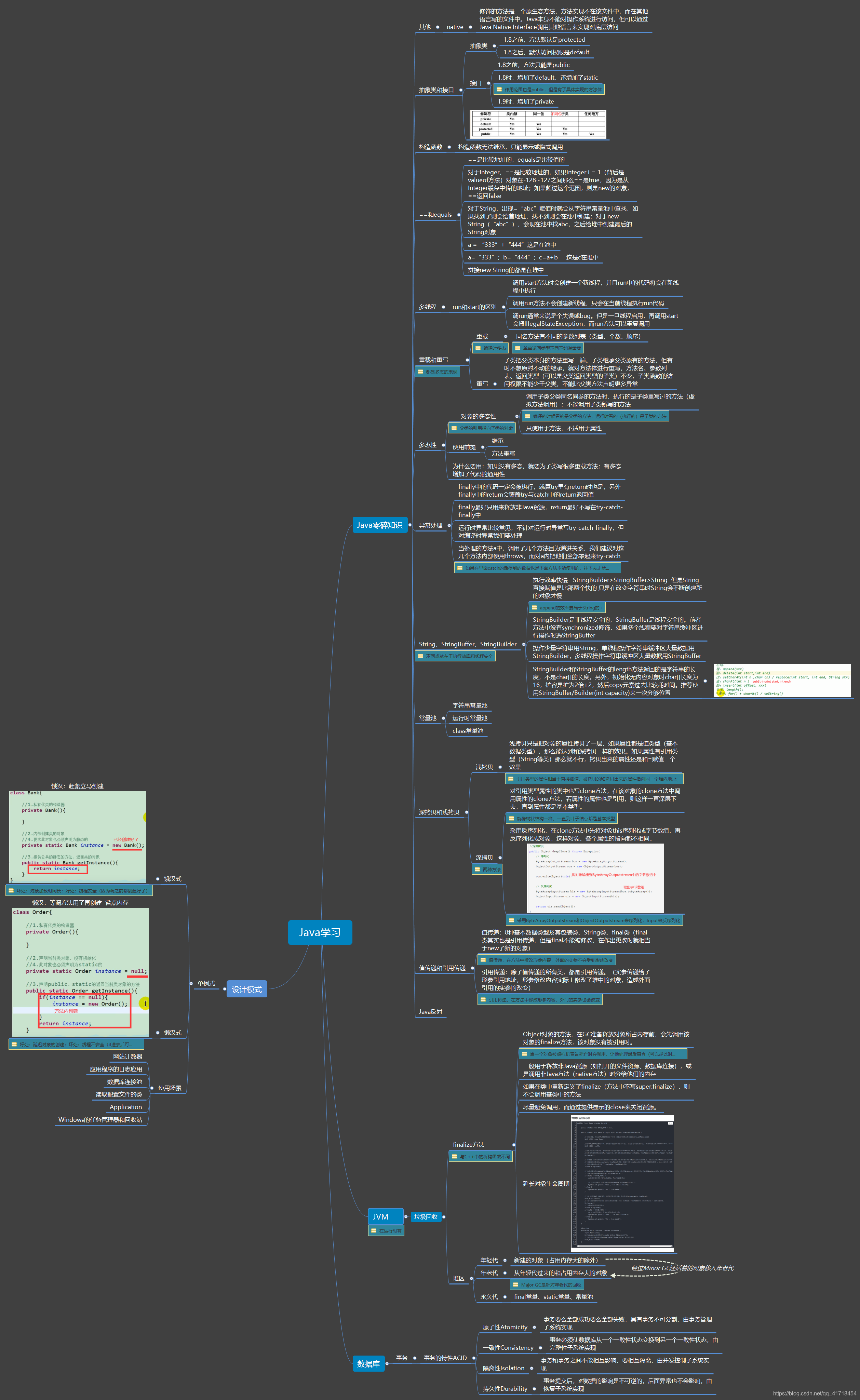Open the StringBuffer methods note image
Image resolution: width=860 pixels, height=1400 pixels.
pyautogui.click(x=782, y=681)
